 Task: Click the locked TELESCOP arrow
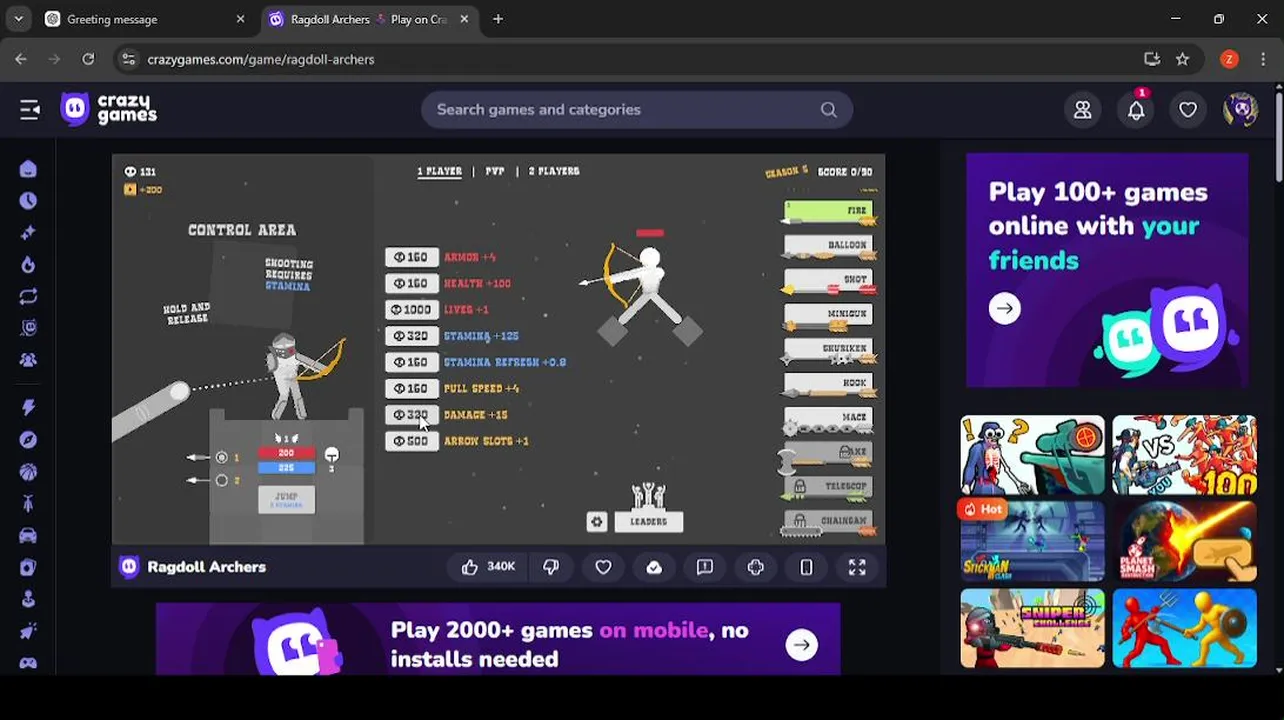[829, 487]
